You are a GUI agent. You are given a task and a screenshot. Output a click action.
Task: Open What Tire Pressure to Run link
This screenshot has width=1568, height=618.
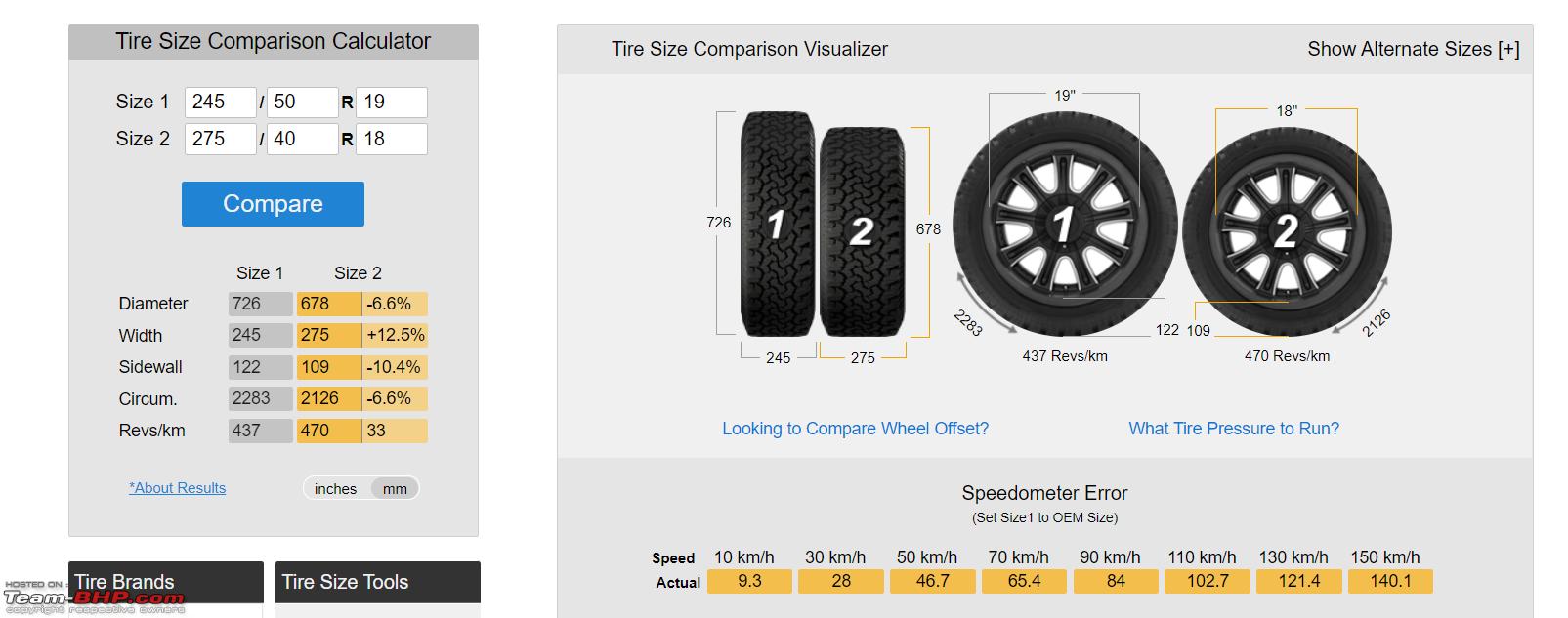[1234, 429]
